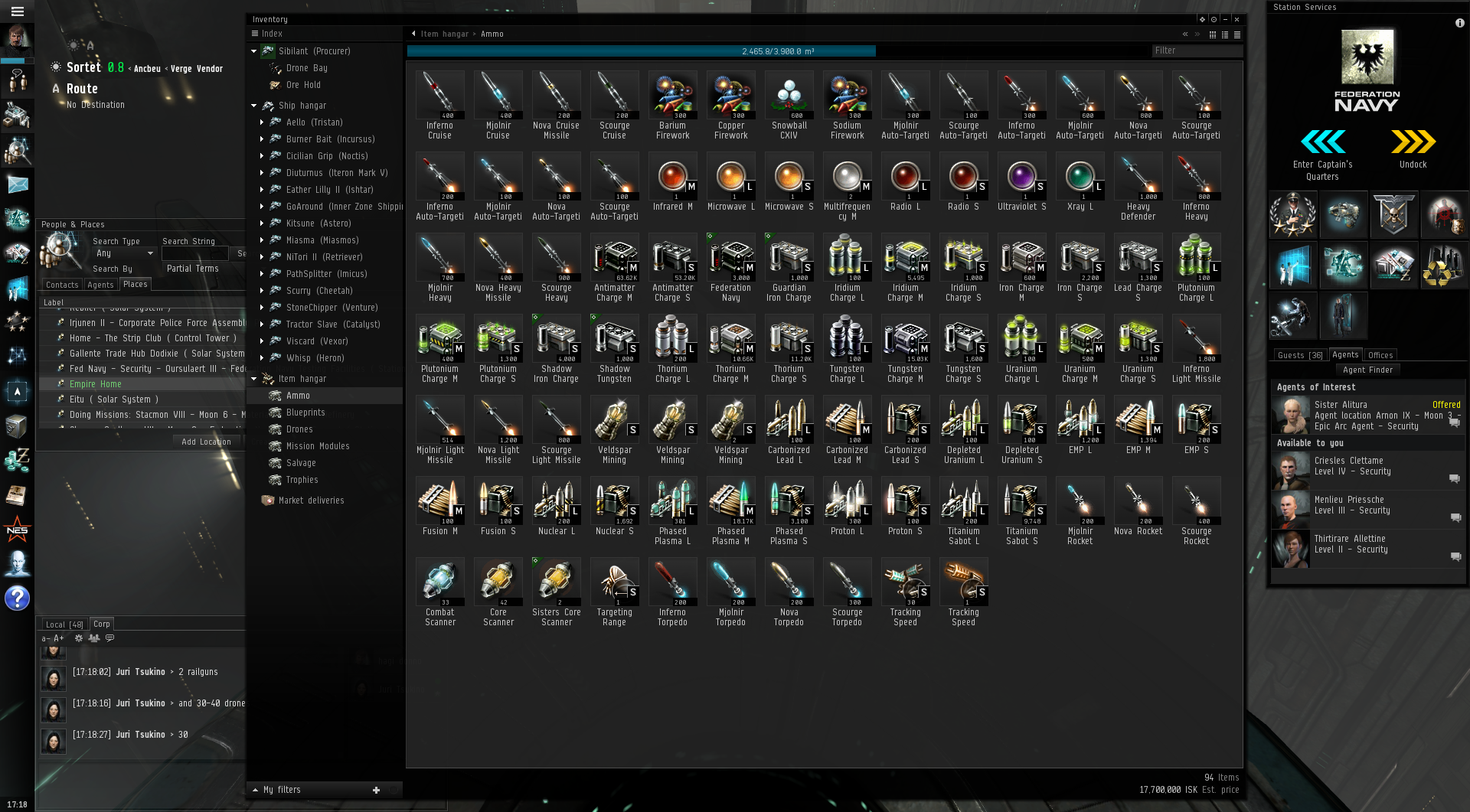The height and width of the screenshot is (812, 1470).
Task: Switch to the Contacts tab
Action: point(62,285)
